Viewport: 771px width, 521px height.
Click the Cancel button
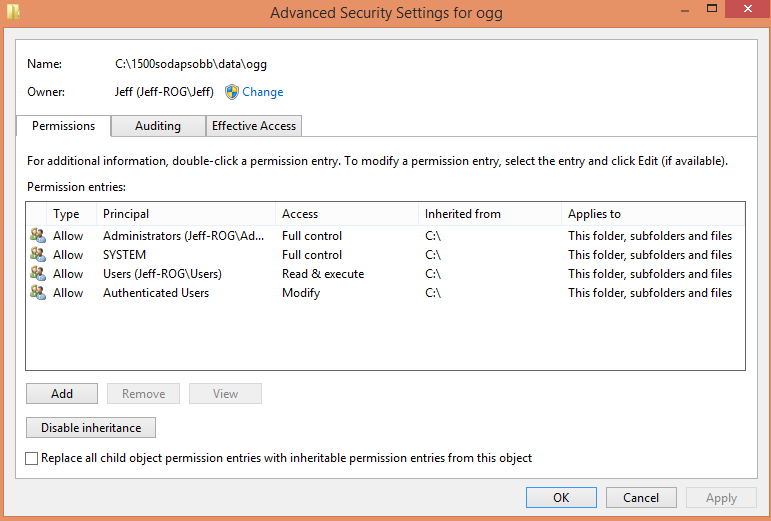click(641, 497)
